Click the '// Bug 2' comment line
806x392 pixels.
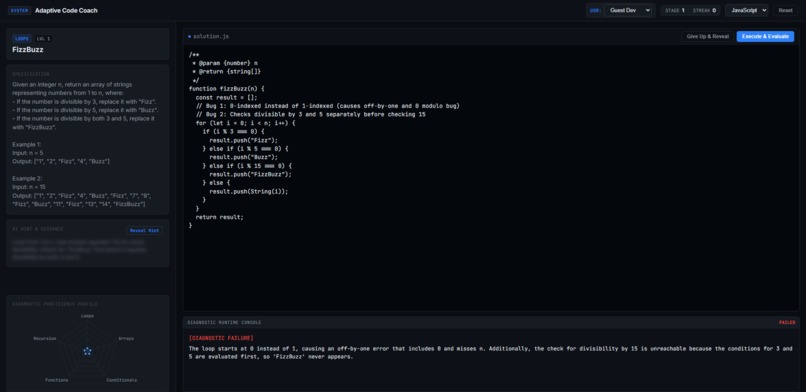(x=310, y=115)
